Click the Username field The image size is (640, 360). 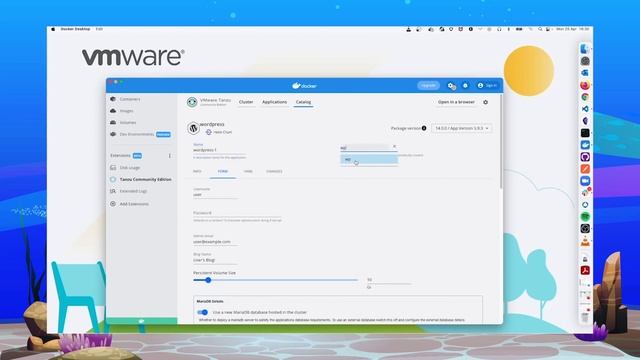(x=216, y=195)
